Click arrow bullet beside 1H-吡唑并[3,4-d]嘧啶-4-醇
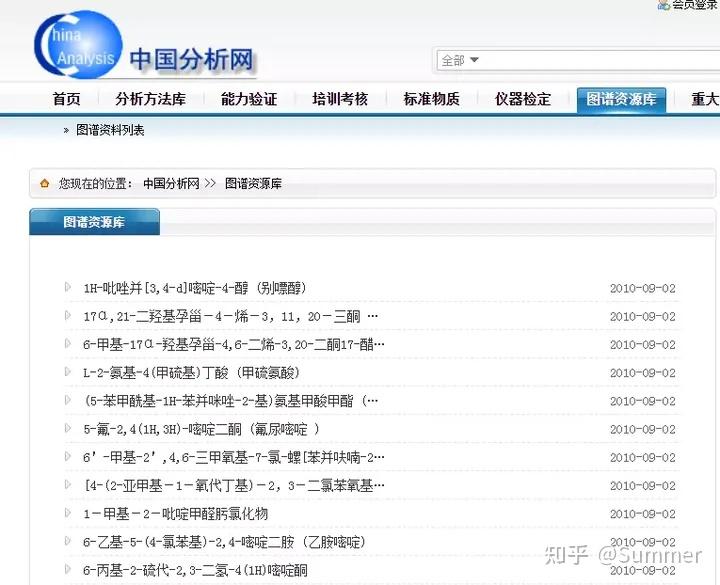720x585 pixels. click(68, 287)
